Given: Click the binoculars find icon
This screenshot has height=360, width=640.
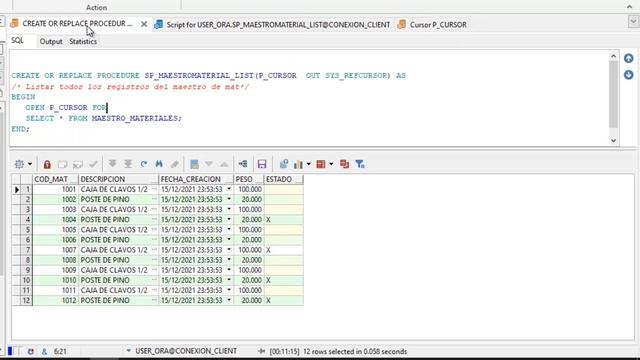Looking at the screenshot, I should click(x=159, y=164).
